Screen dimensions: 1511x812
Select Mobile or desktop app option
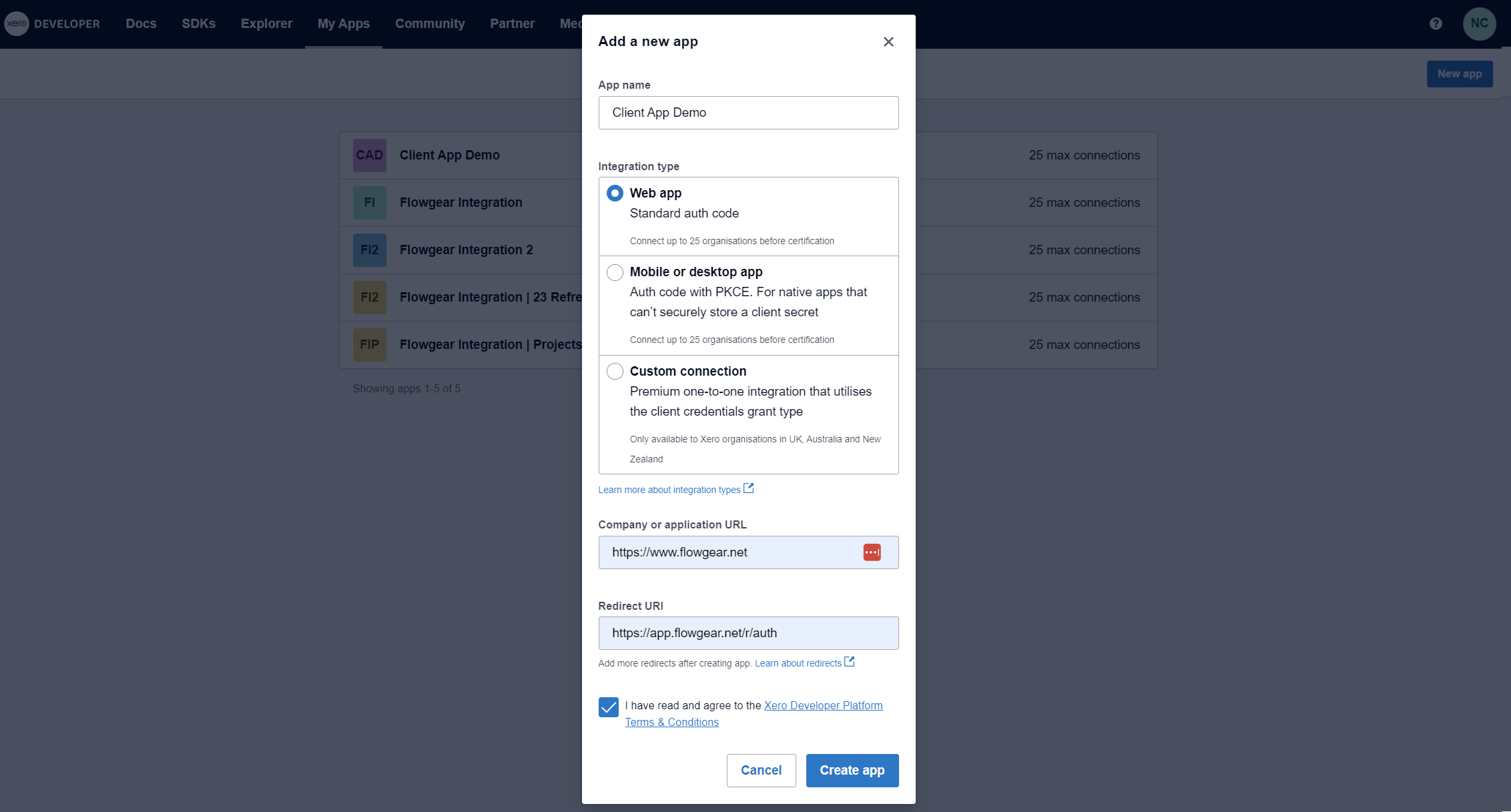pos(615,272)
